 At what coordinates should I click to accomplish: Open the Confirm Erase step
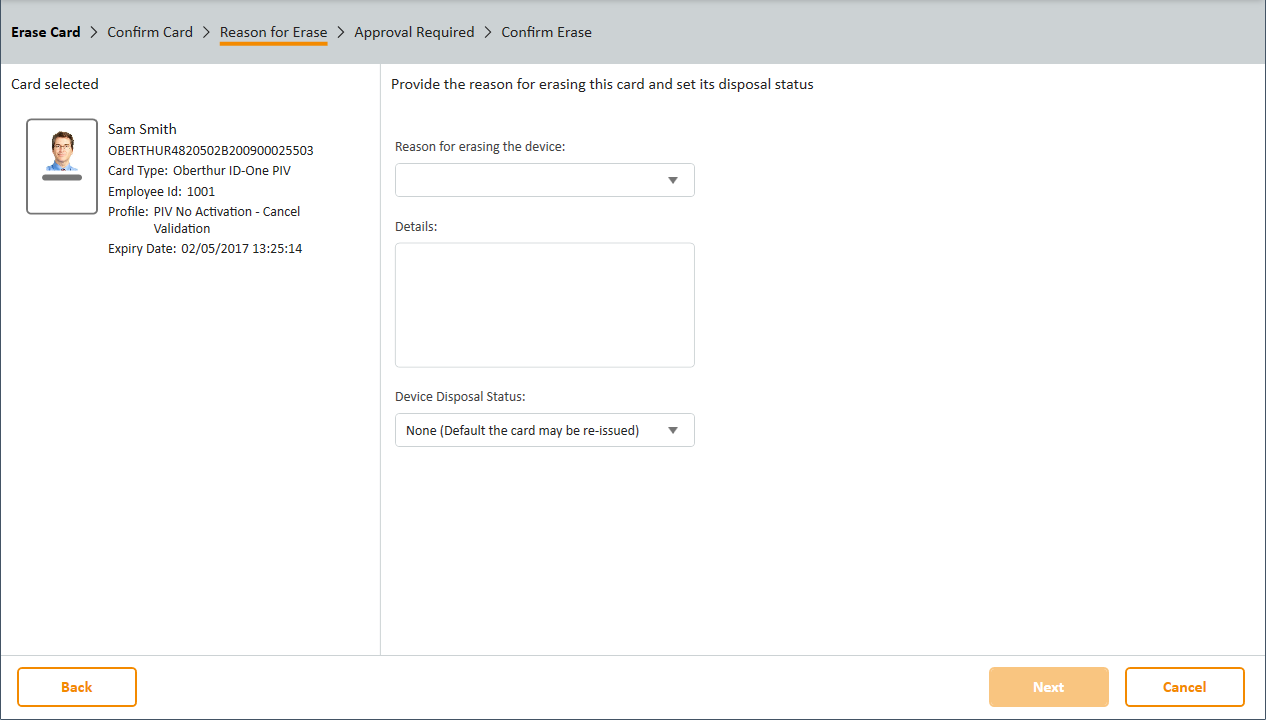click(546, 32)
